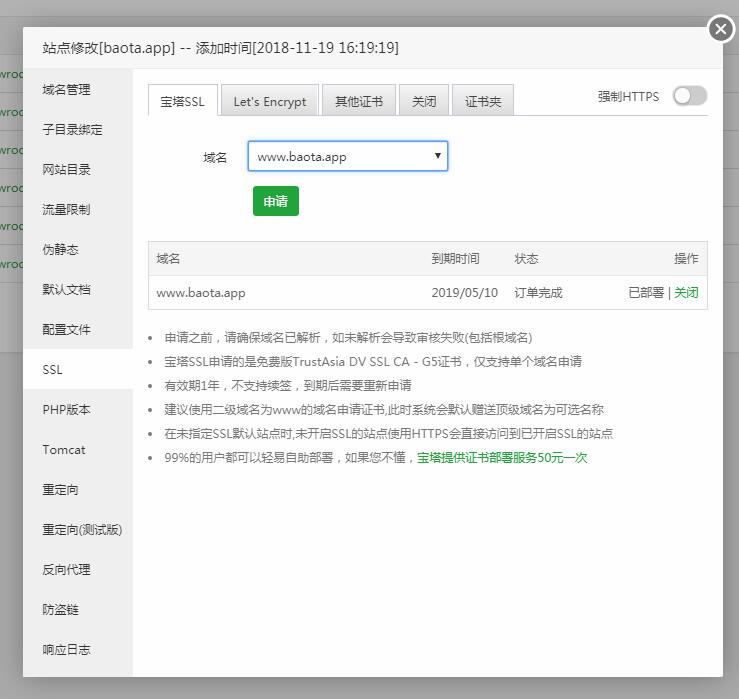Viewport: 739px width, 699px height.
Task: Select 反向代理 in the sidebar
Action: [78, 570]
